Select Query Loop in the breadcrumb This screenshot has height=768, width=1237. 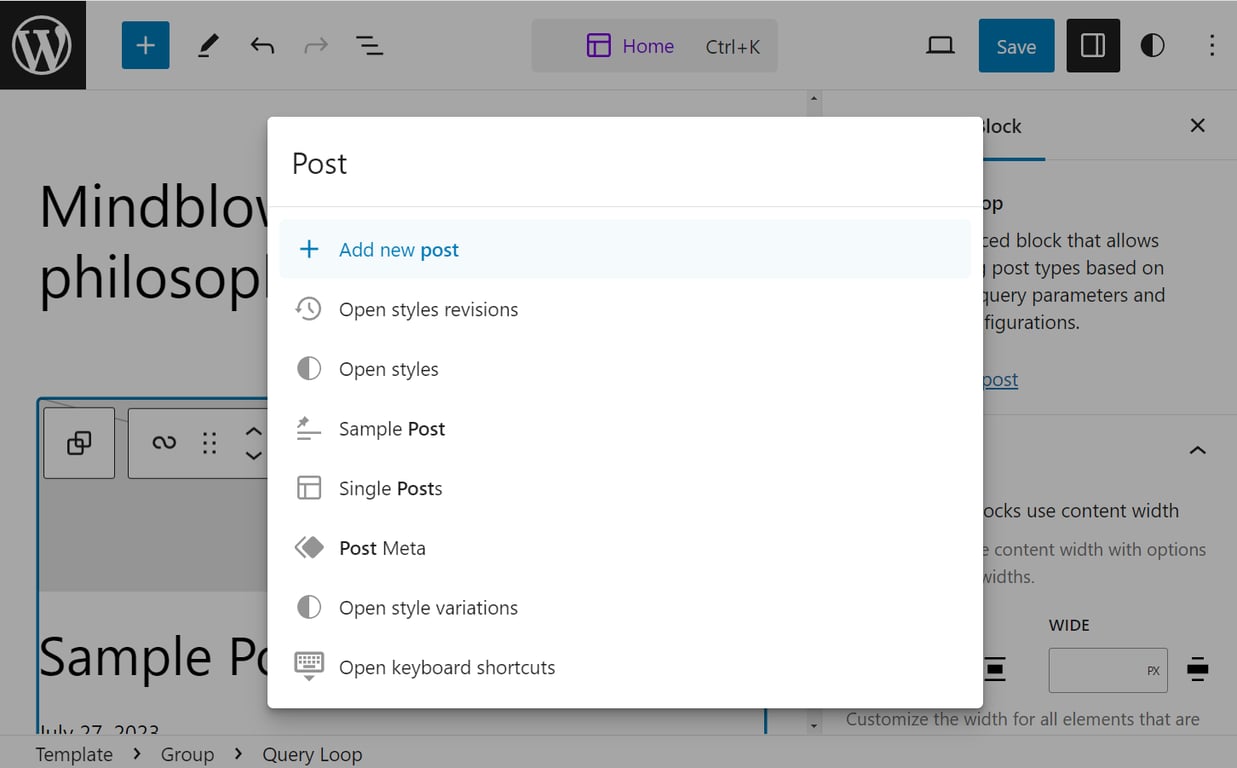pos(312,754)
